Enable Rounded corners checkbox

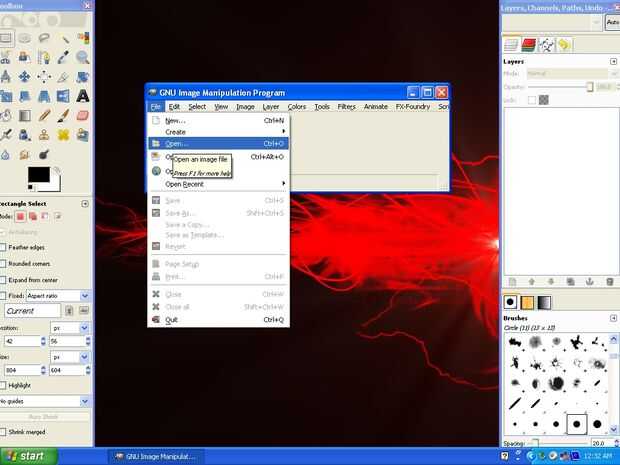pos(3,263)
